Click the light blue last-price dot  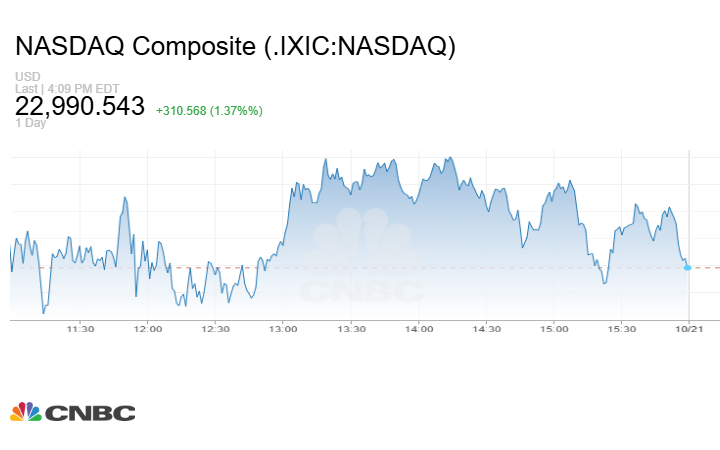pos(687,267)
